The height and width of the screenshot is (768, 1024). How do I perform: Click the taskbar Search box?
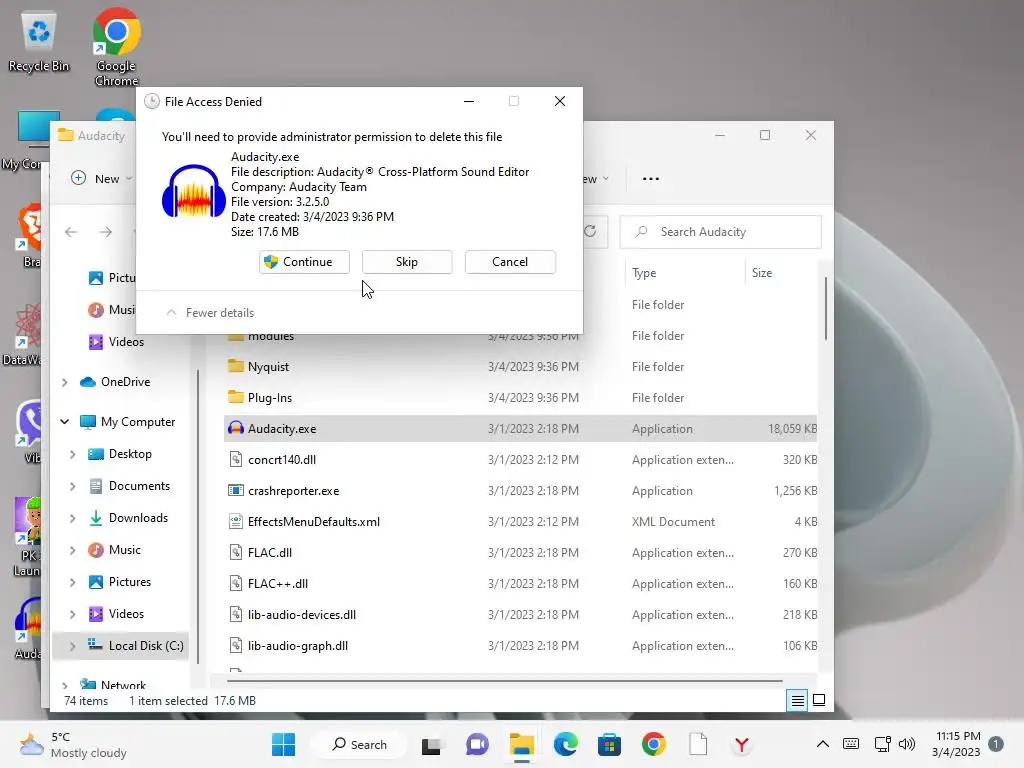pos(359,744)
